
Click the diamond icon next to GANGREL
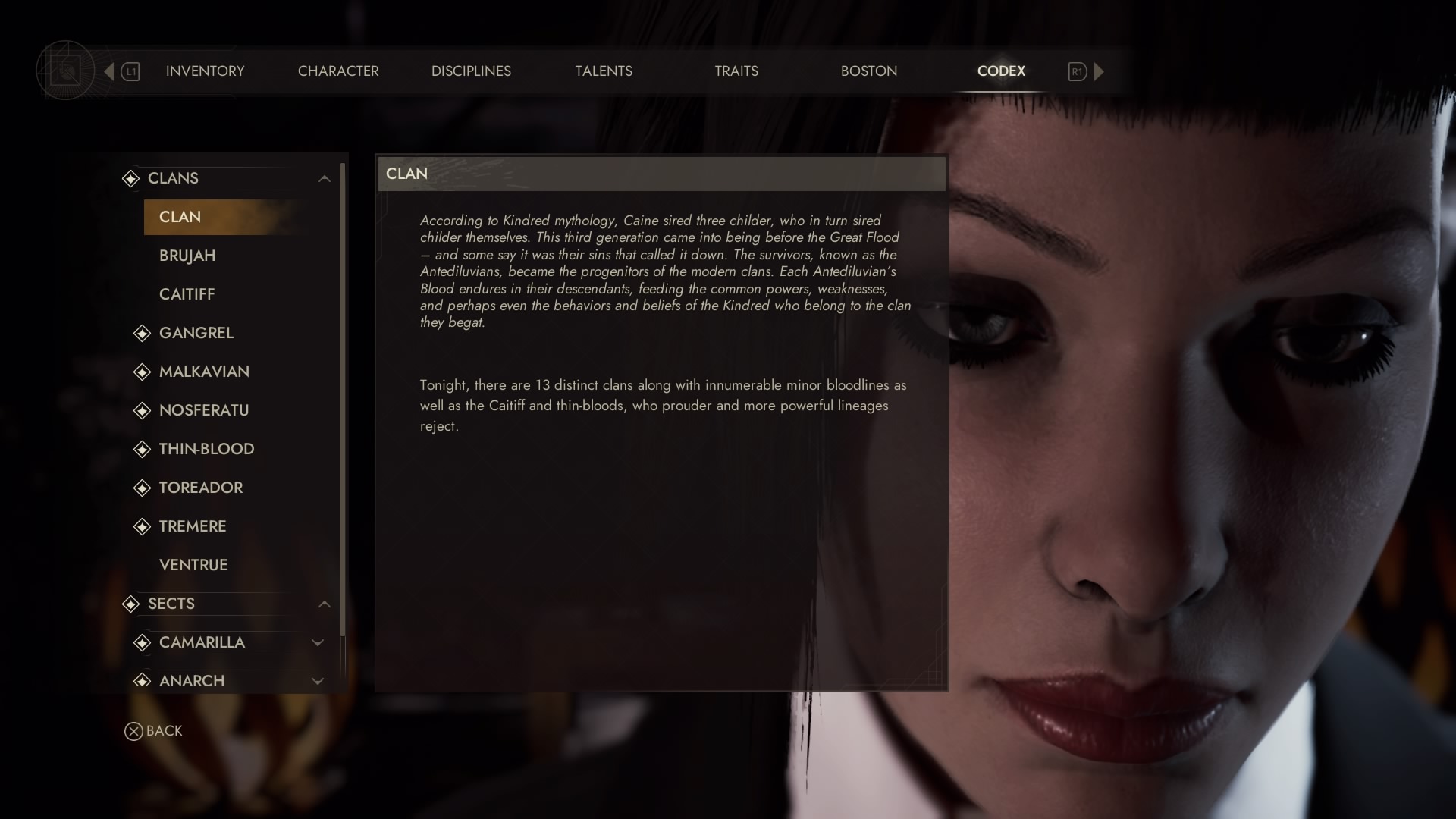[x=142, y=332]
